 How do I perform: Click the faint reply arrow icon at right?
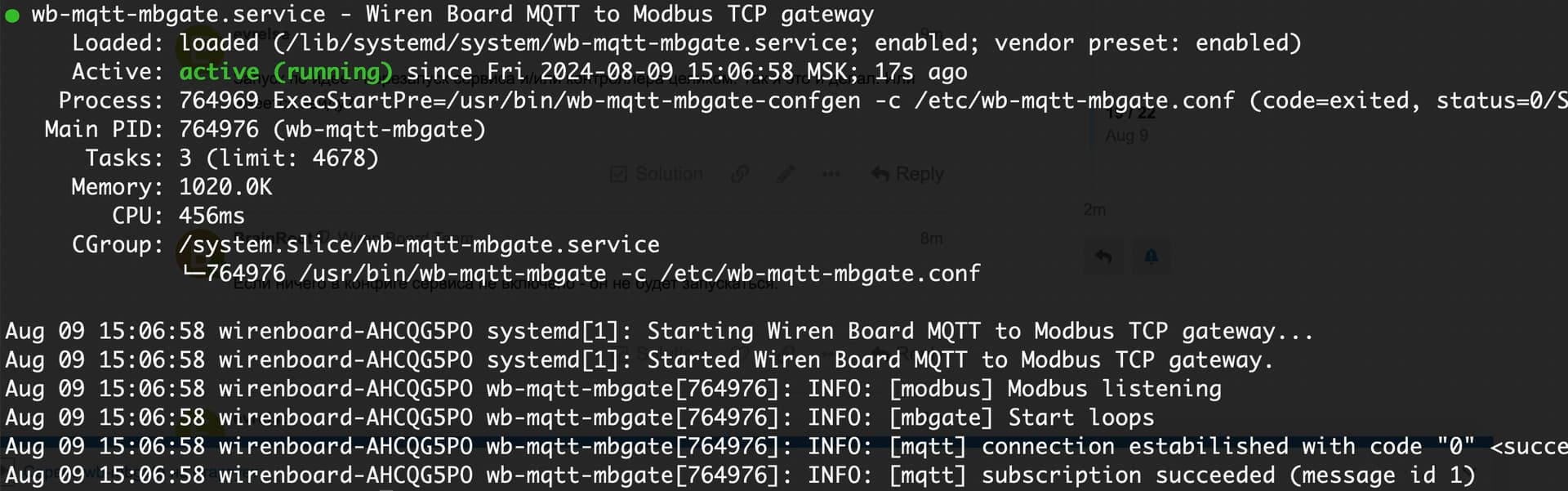pyautogui.click(x=1103, y=257)
